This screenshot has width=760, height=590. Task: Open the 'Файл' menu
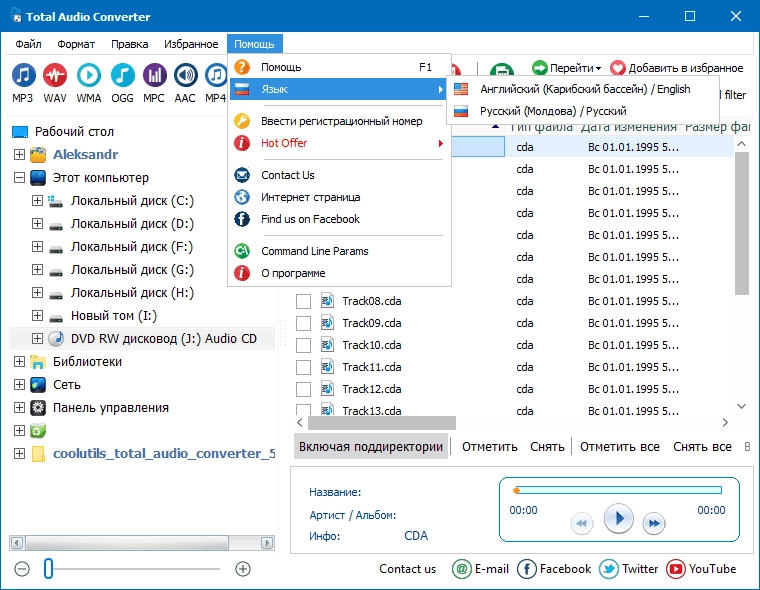[x=28, y=44]
